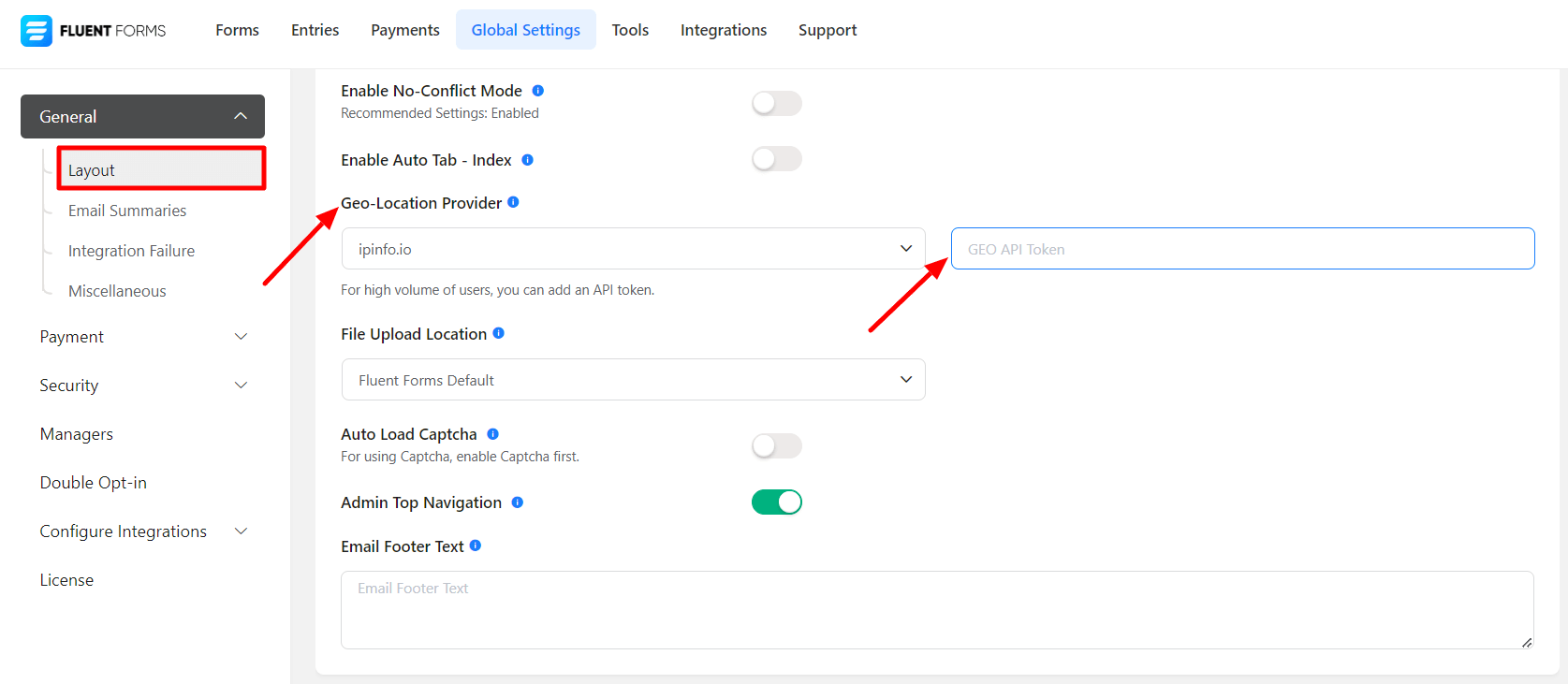Disable the Admin Top Navigation toggle
The height and width of the screenshot is (684, 1568).
tap(776, 502)
